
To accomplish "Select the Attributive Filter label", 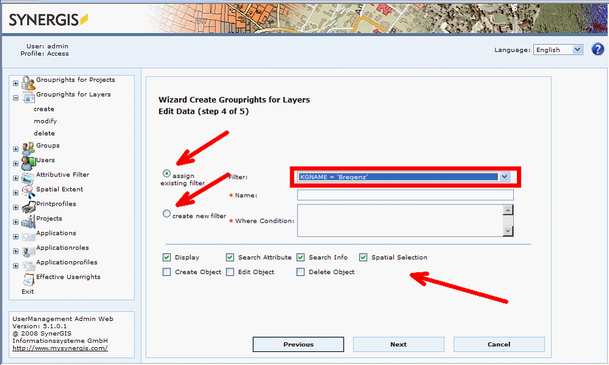I will coord(63,175).
